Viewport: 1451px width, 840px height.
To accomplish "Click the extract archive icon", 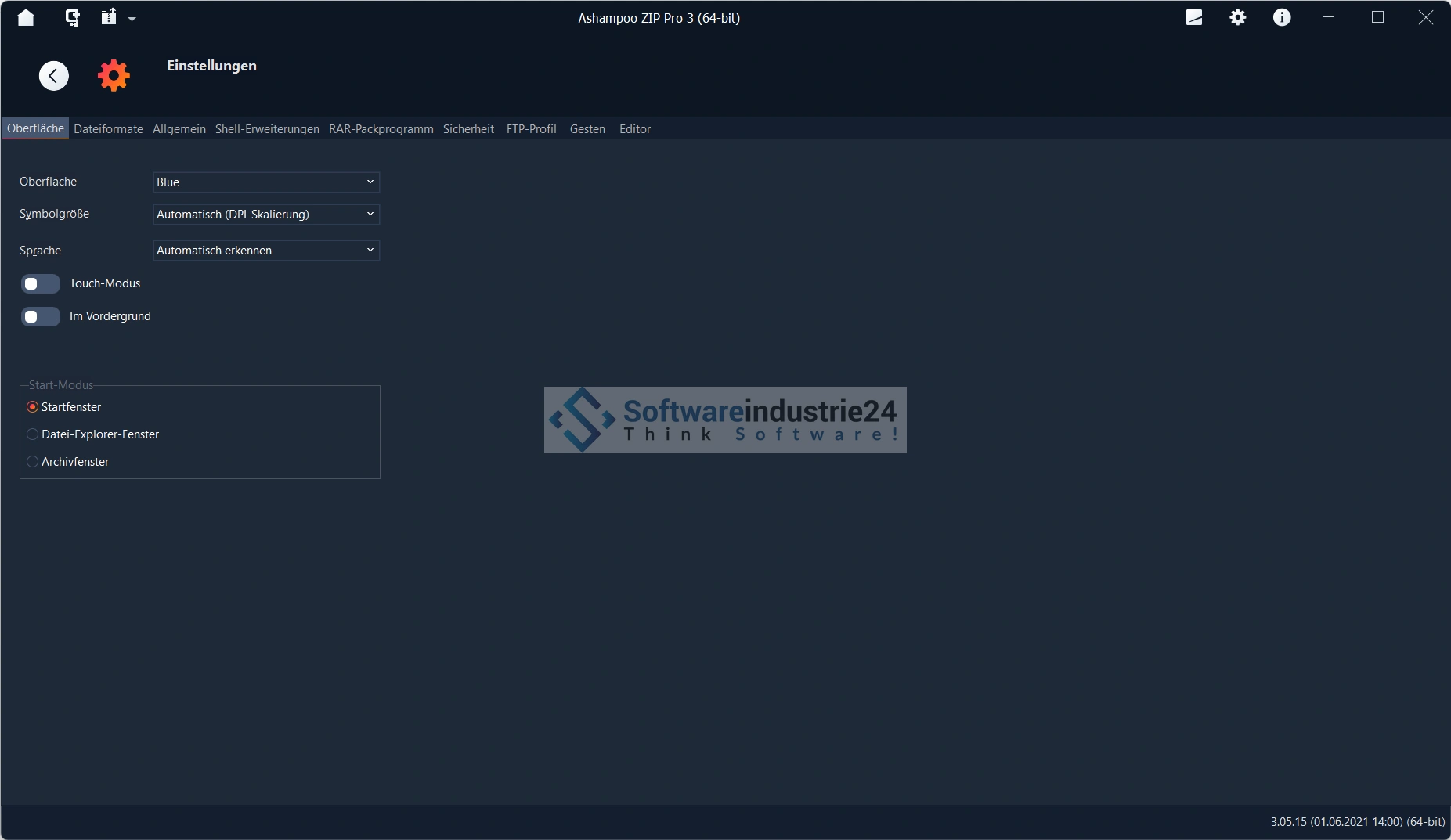I will (109, 17).
